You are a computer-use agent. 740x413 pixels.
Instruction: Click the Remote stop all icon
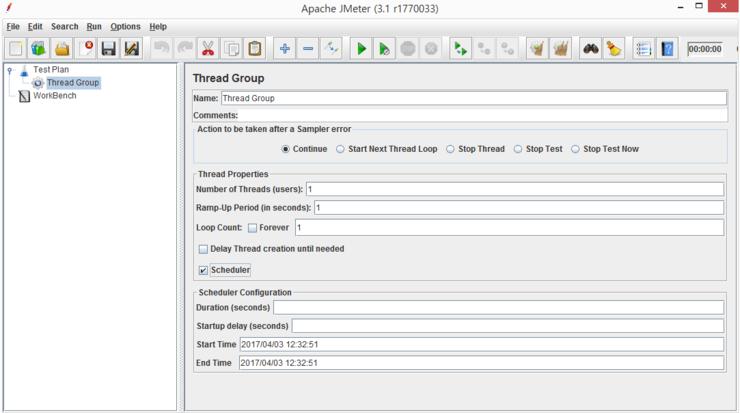tap(484, 49)
